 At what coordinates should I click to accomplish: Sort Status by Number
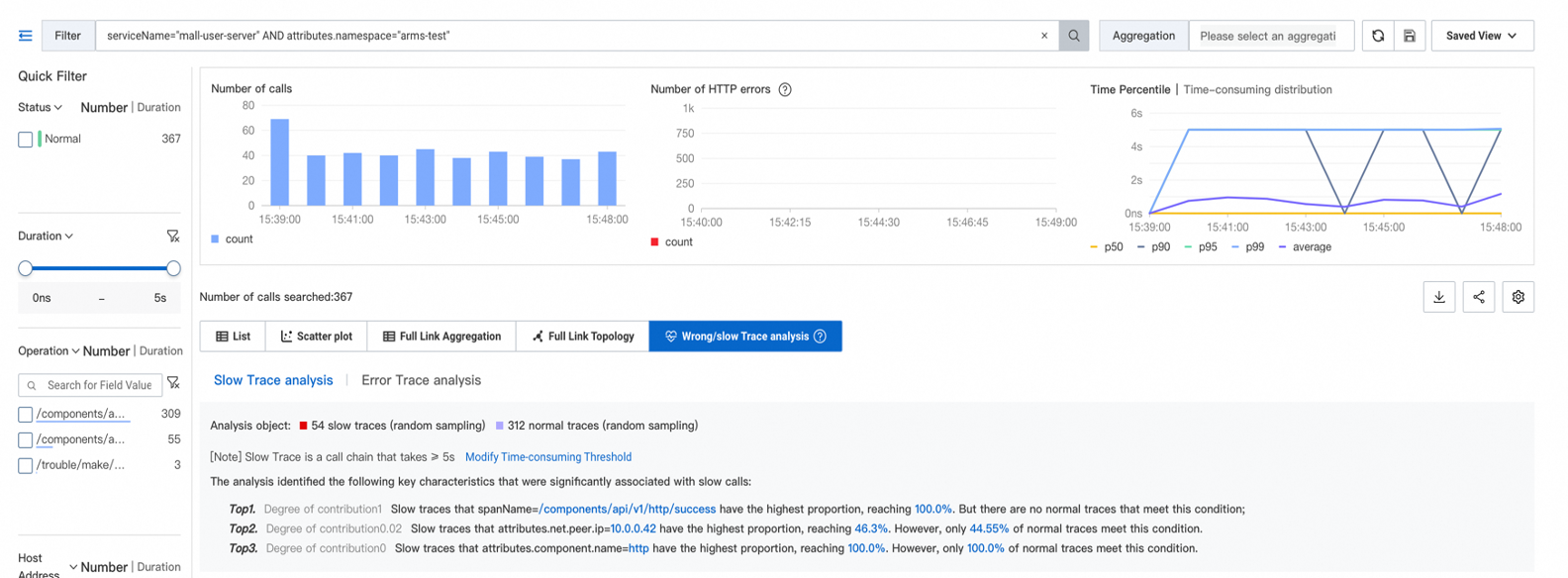click(x=104, y=107)
